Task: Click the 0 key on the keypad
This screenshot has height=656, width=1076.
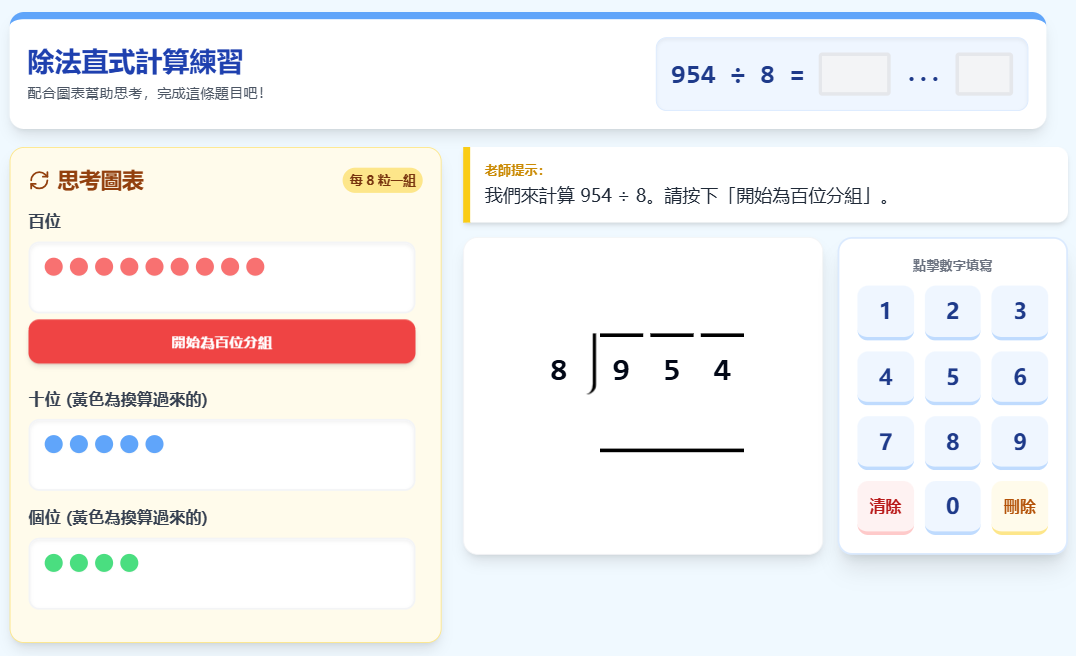Action: 952,506
